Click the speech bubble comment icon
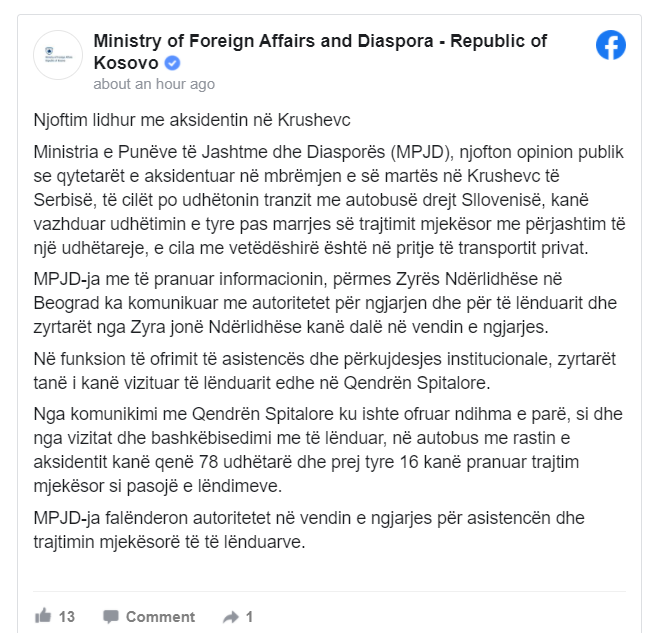This screenshot has width=654, height=633. (111, 616)
